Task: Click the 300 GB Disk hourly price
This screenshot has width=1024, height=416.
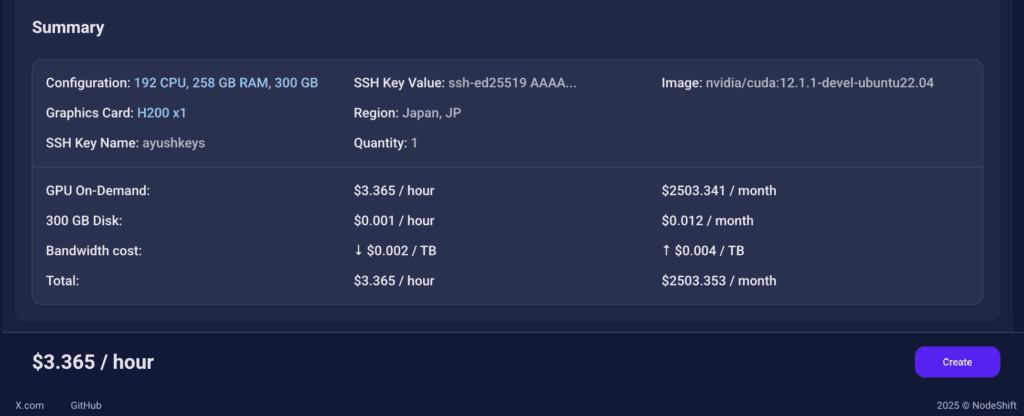Action: 393,220
